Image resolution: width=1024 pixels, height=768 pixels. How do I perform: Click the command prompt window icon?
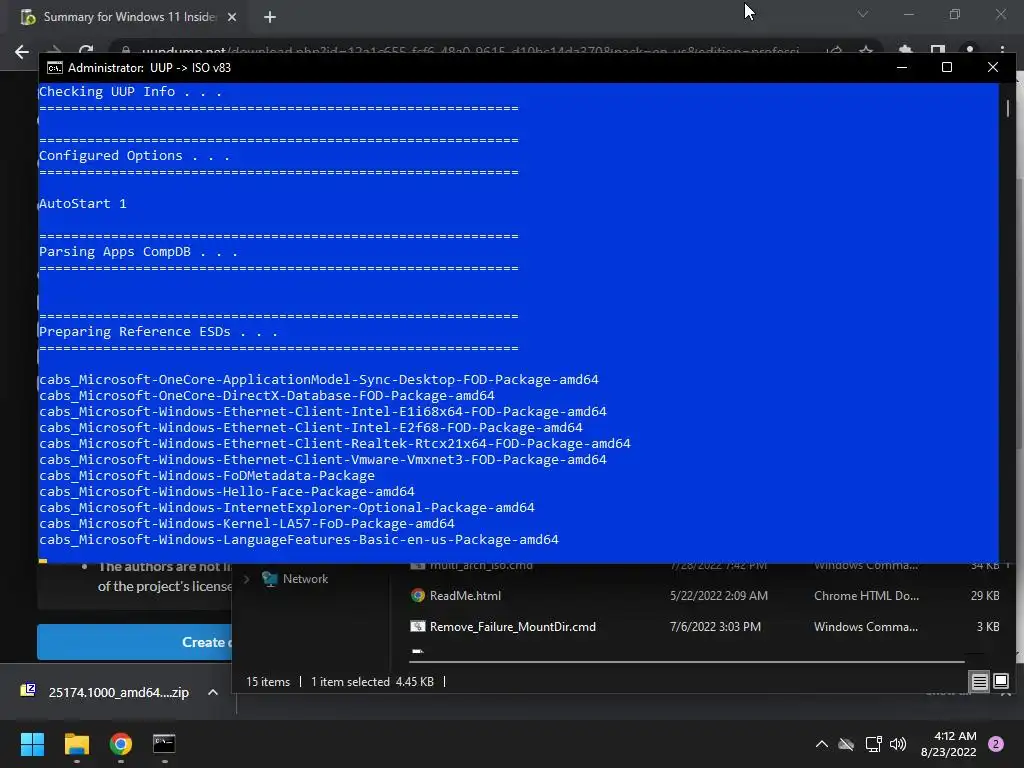click(55, 68)
